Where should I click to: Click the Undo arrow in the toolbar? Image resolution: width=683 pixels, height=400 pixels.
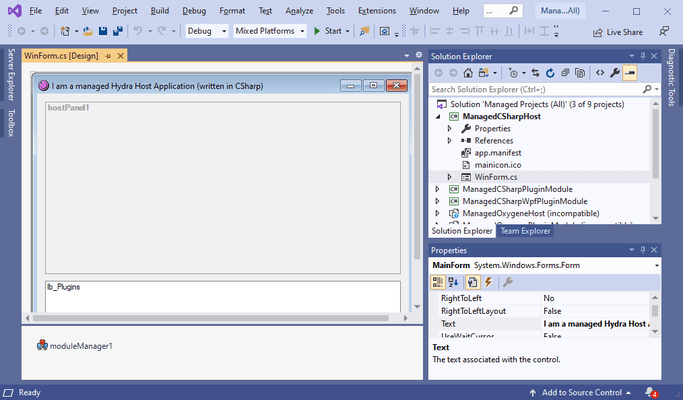(138, 31)
